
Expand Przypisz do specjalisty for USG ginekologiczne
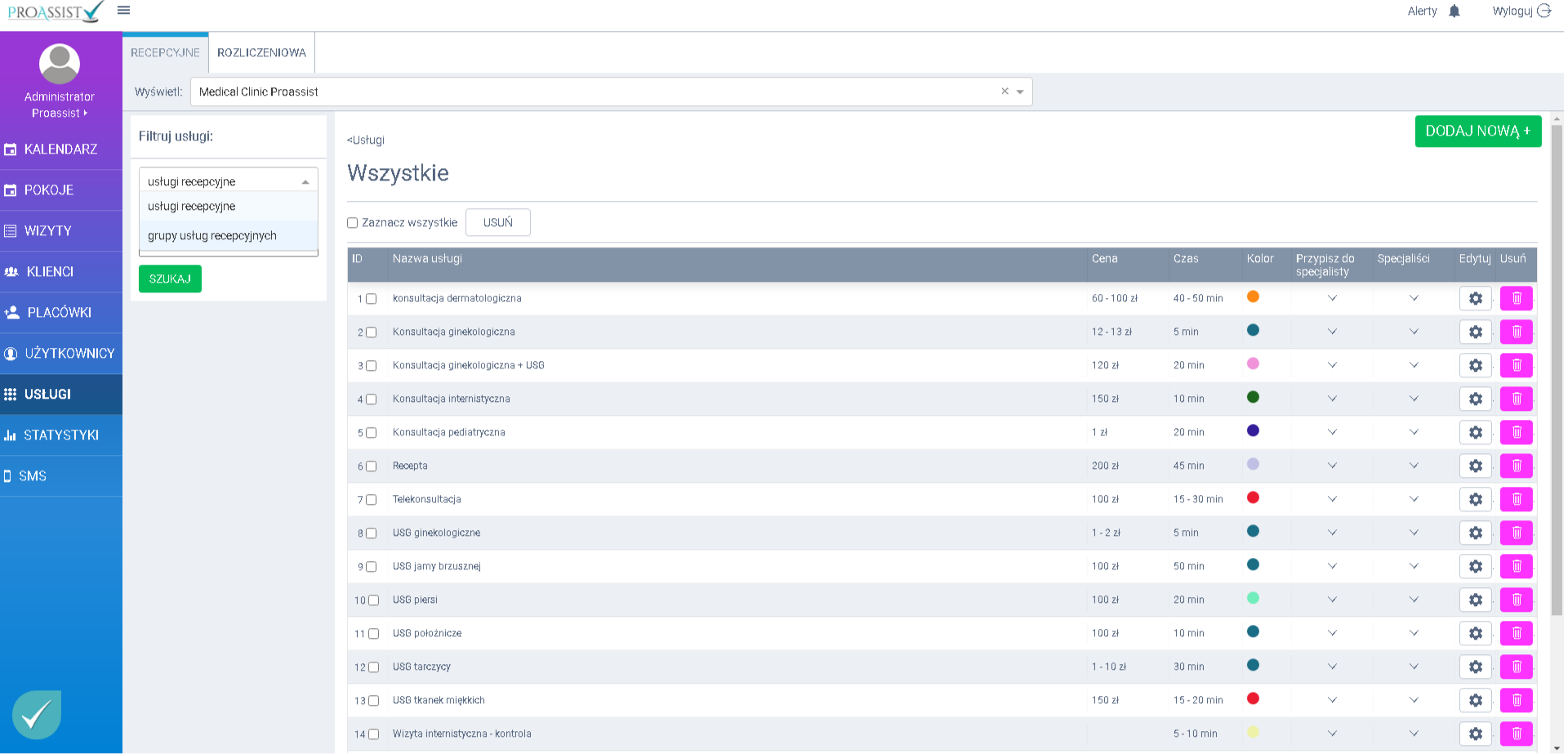coord(1332,533)
